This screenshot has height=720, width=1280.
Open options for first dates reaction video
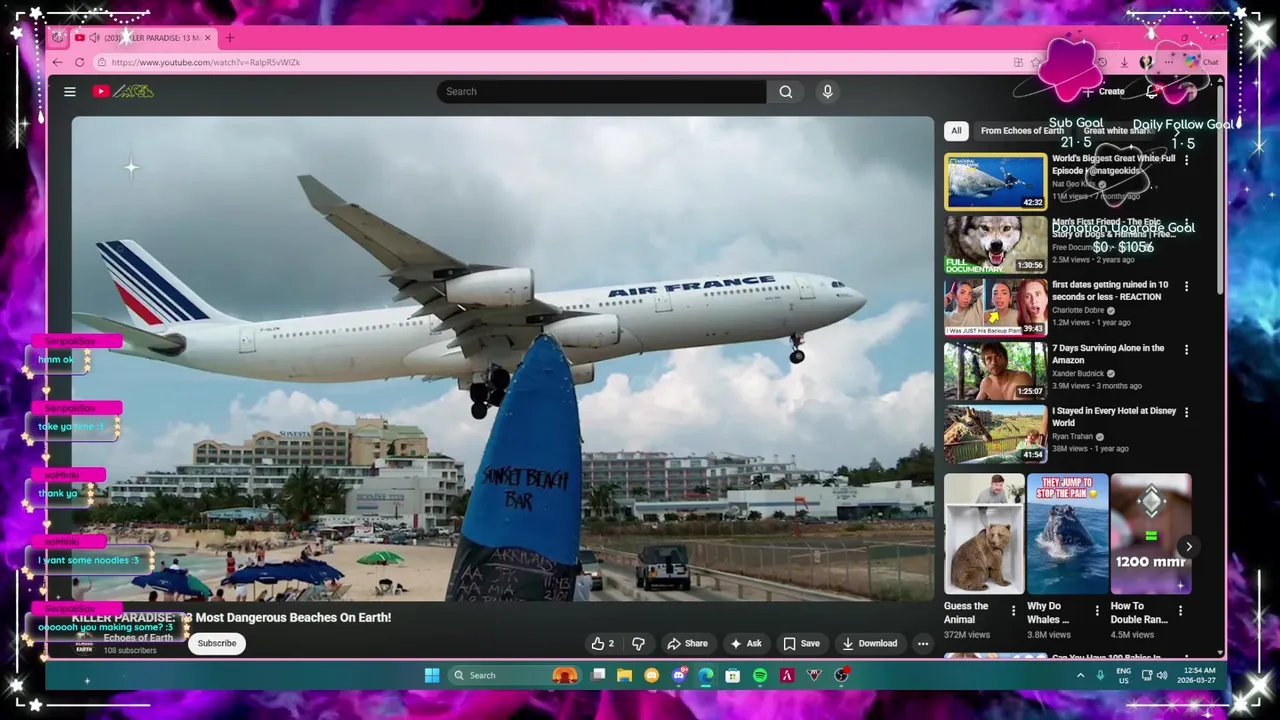1186,286
